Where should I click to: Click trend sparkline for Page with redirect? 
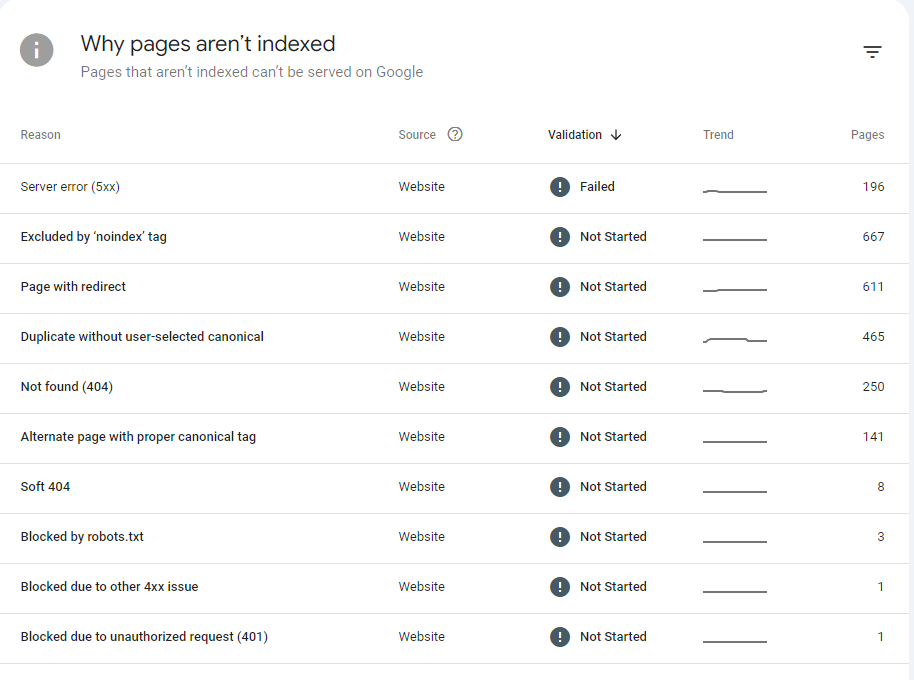pyautogui.click(x=734, y=290)
